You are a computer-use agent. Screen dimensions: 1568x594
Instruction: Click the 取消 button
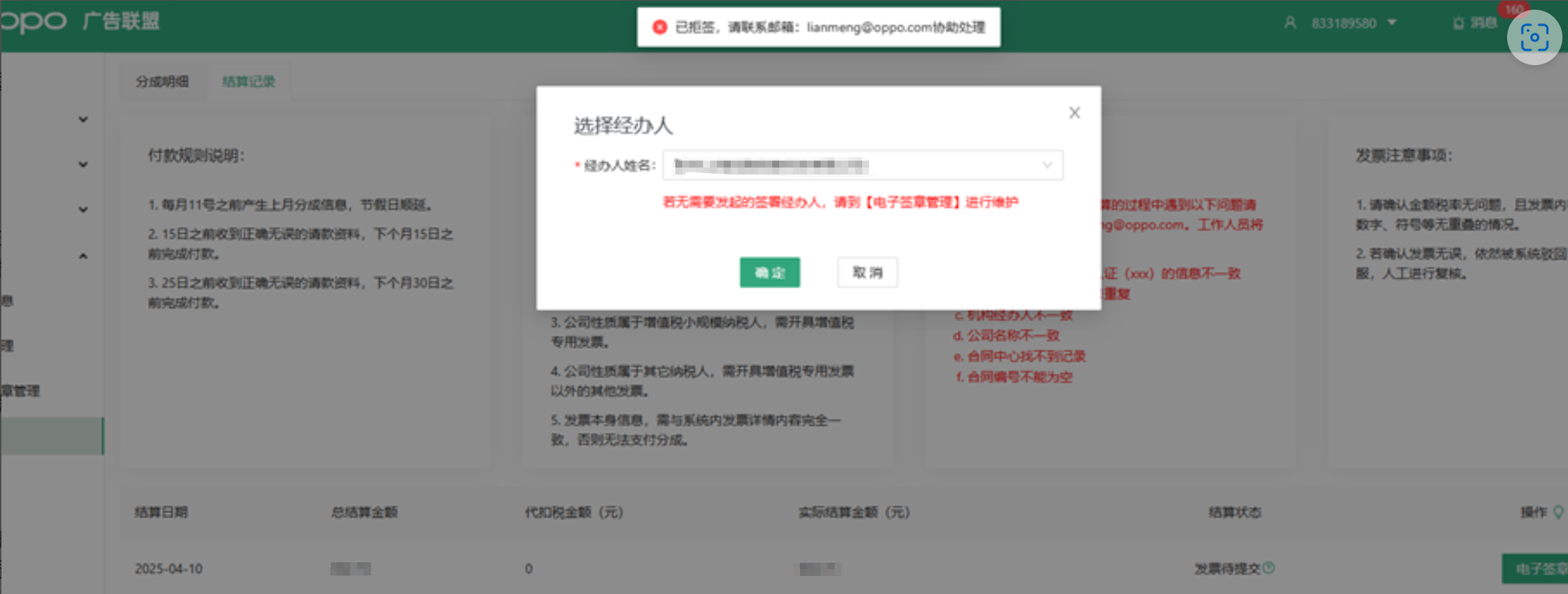(x=867, y=273)
